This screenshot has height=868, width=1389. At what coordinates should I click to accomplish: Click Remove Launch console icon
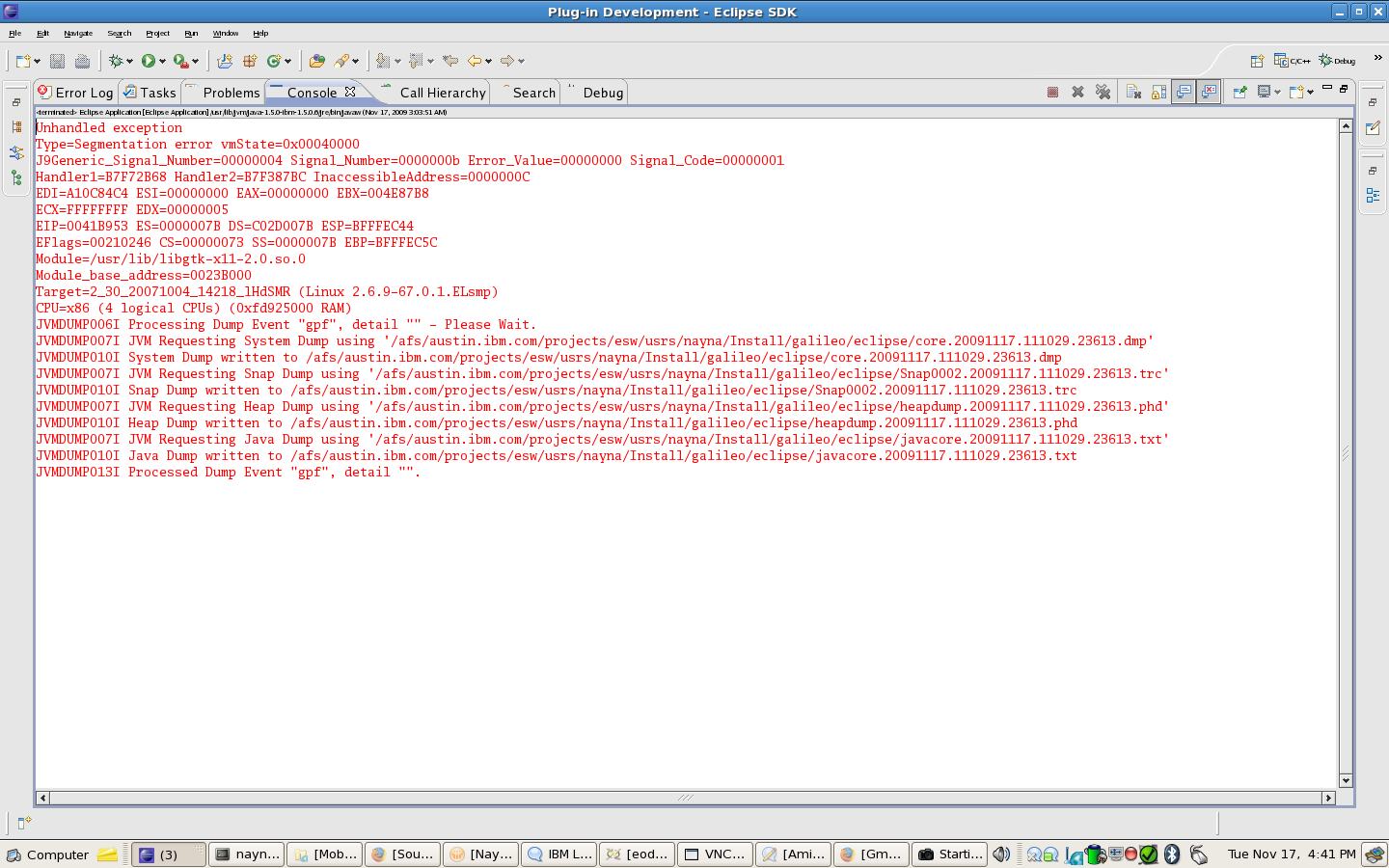1077,92
